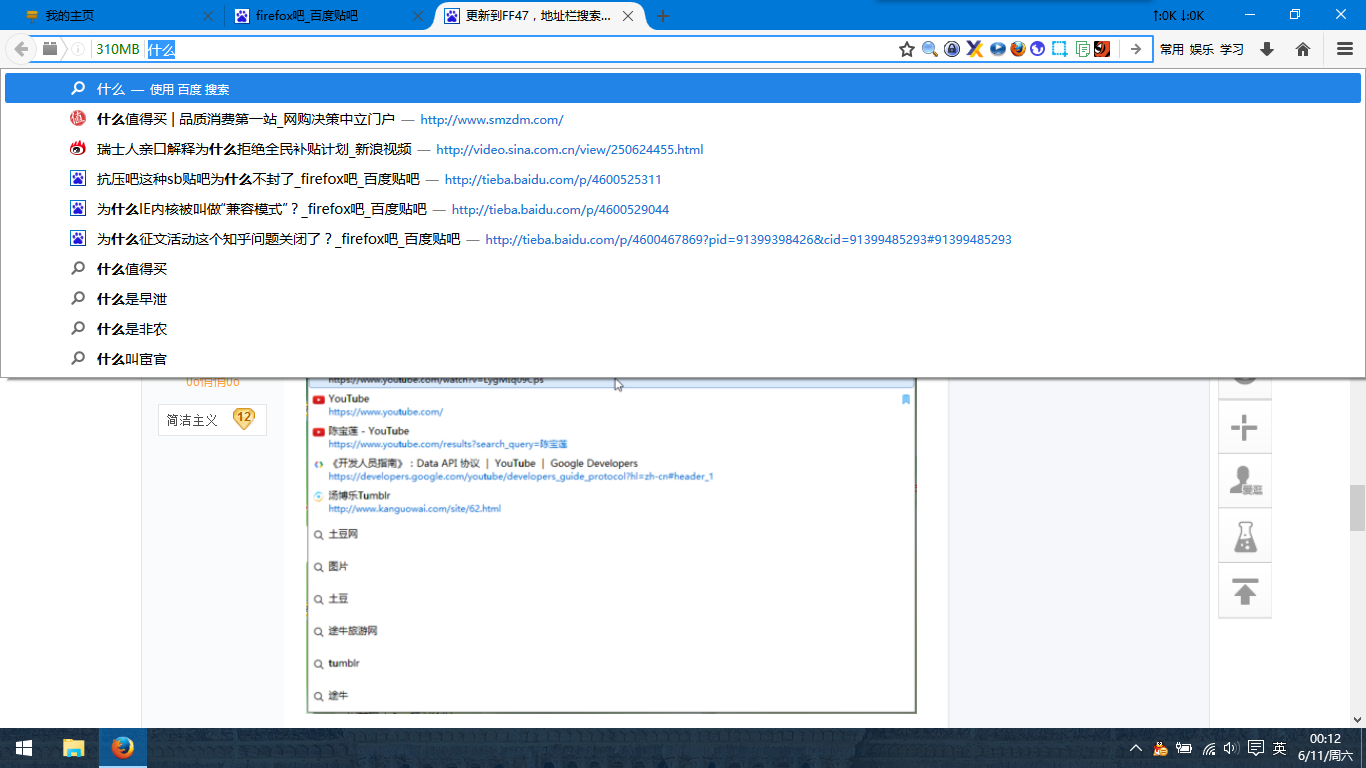Click the scrollbar down arrow

[x=1357, y=719]
